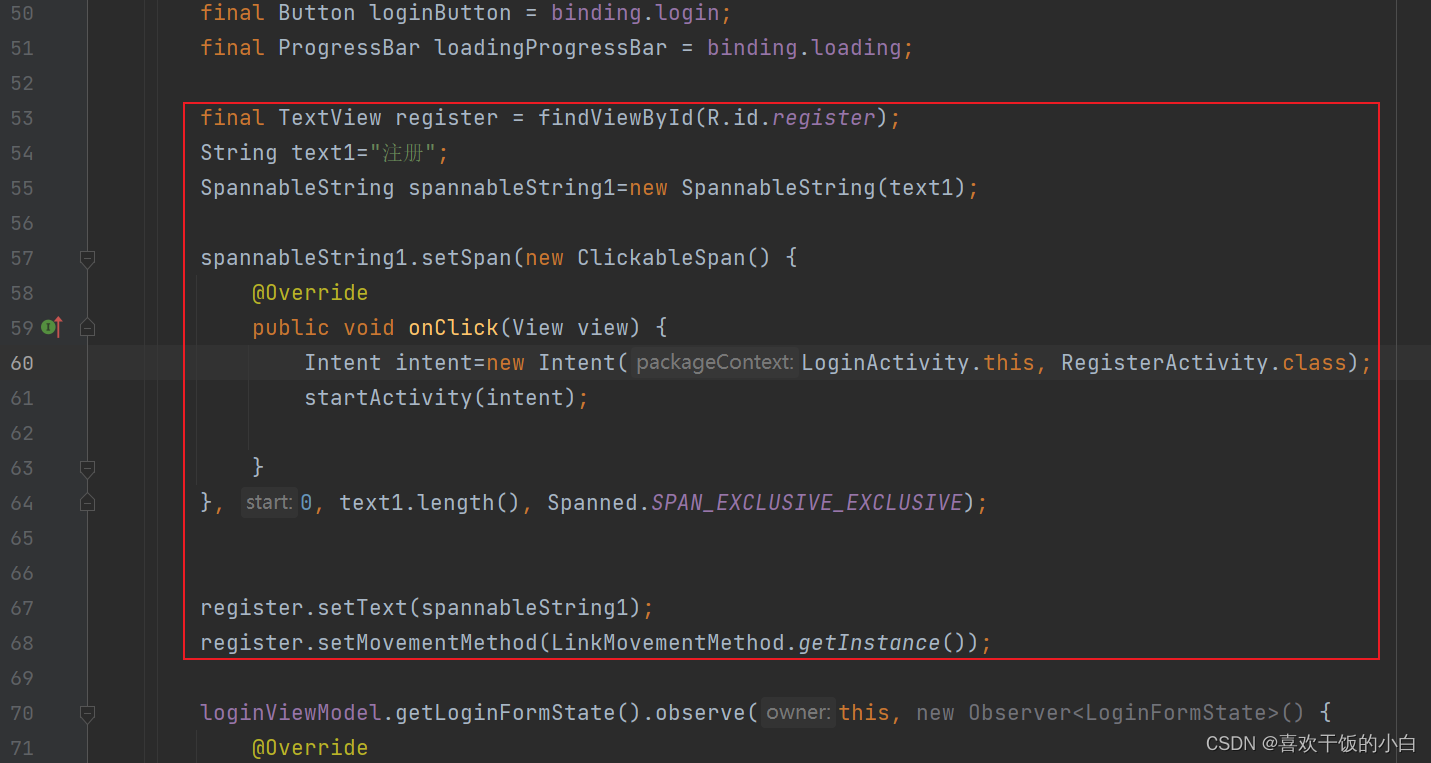Viewport: 1431px width, 763px height.
Task: Click 'startActivity(intent);' statement
Action: [x=447, y=398]
